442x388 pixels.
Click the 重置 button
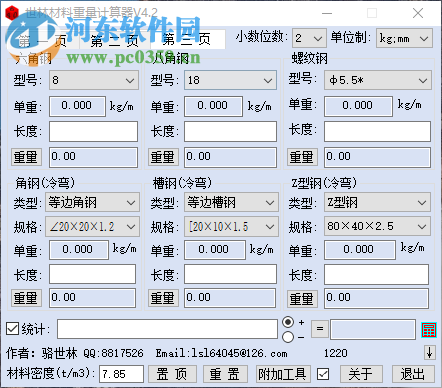click(225, 374)
